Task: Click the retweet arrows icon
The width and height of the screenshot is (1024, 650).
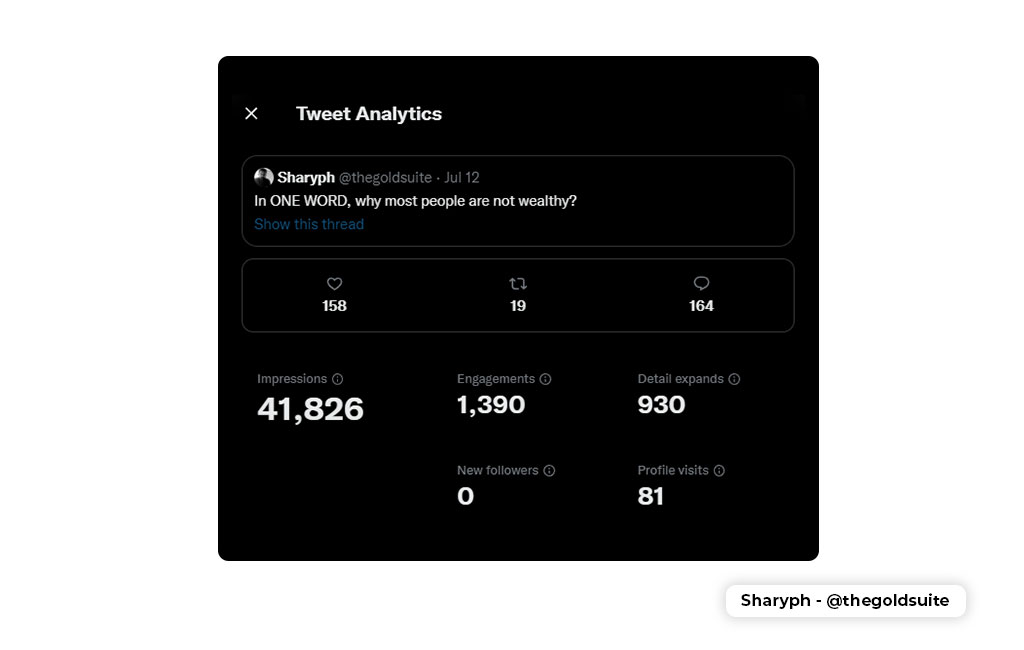Action: pyautogui.click(x=518, y=284)
